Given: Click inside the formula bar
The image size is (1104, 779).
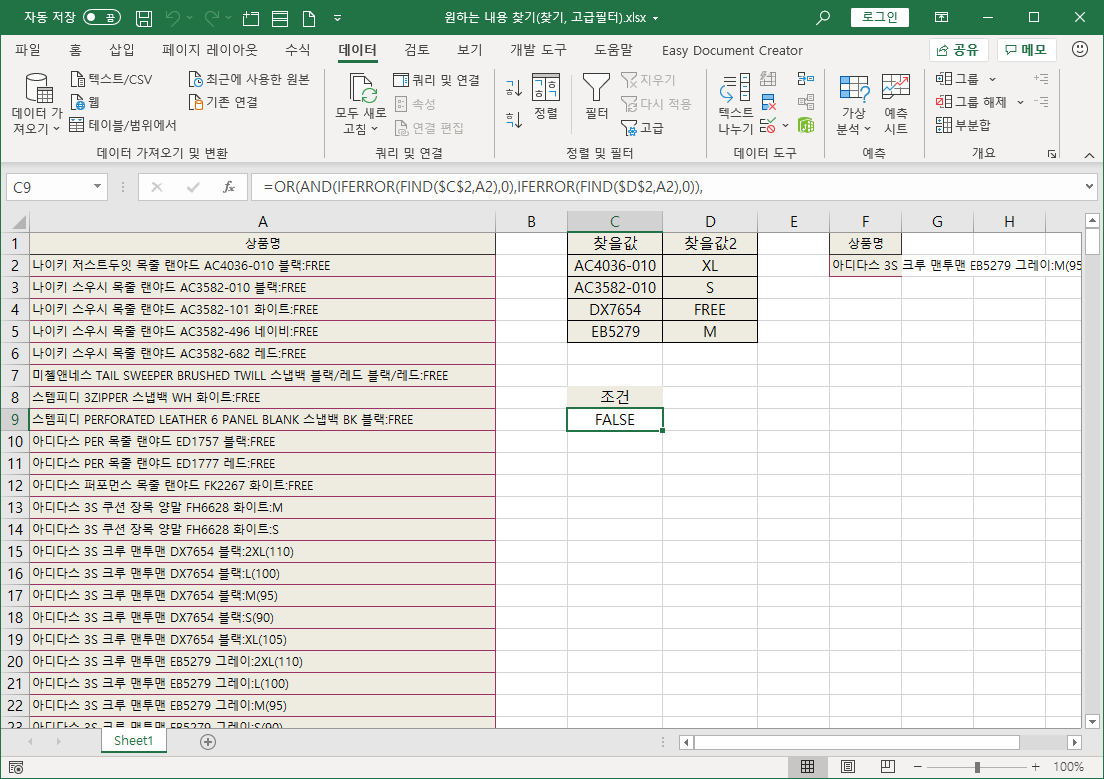Looking at the screenshot, I should point(665,187).
